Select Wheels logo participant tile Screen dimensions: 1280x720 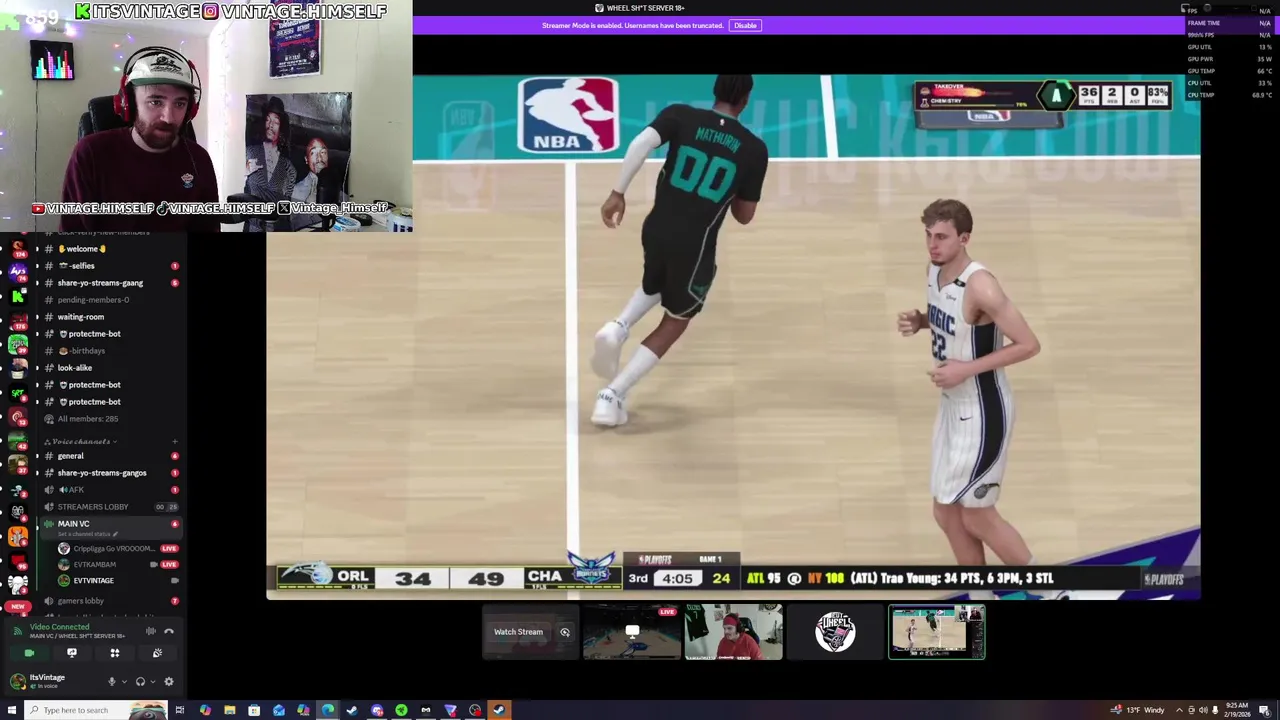(835, 632)
